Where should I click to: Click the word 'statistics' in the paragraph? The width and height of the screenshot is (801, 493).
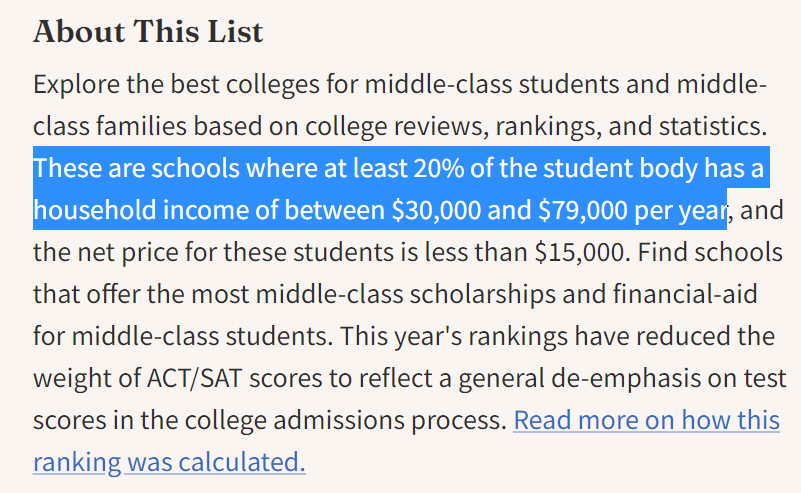(707, 127)
